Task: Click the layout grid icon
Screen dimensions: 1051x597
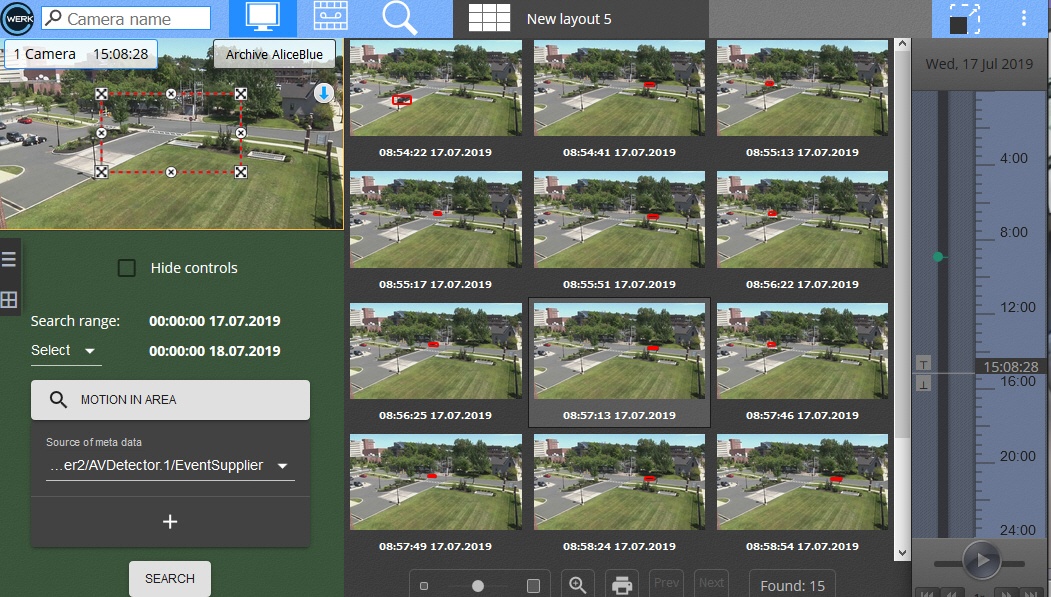Action: click(489, 19)
